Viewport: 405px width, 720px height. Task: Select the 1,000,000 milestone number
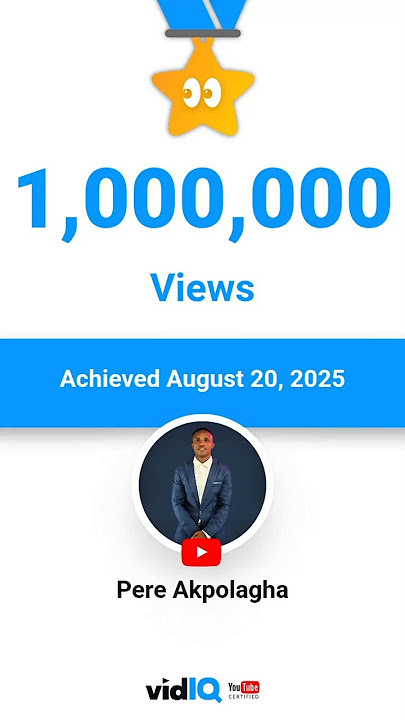[x=204, y=203]
